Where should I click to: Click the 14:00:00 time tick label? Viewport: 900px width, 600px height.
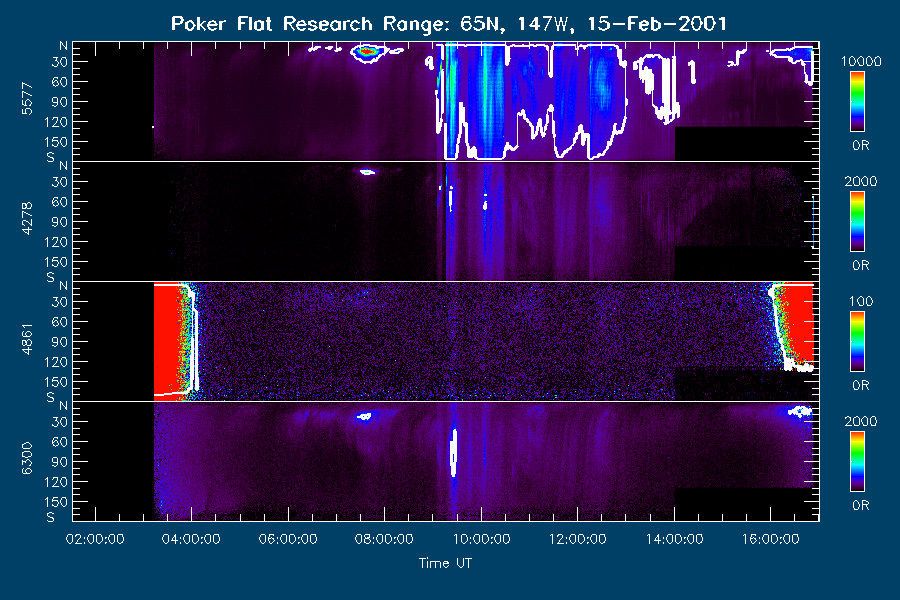click(674, 539)
